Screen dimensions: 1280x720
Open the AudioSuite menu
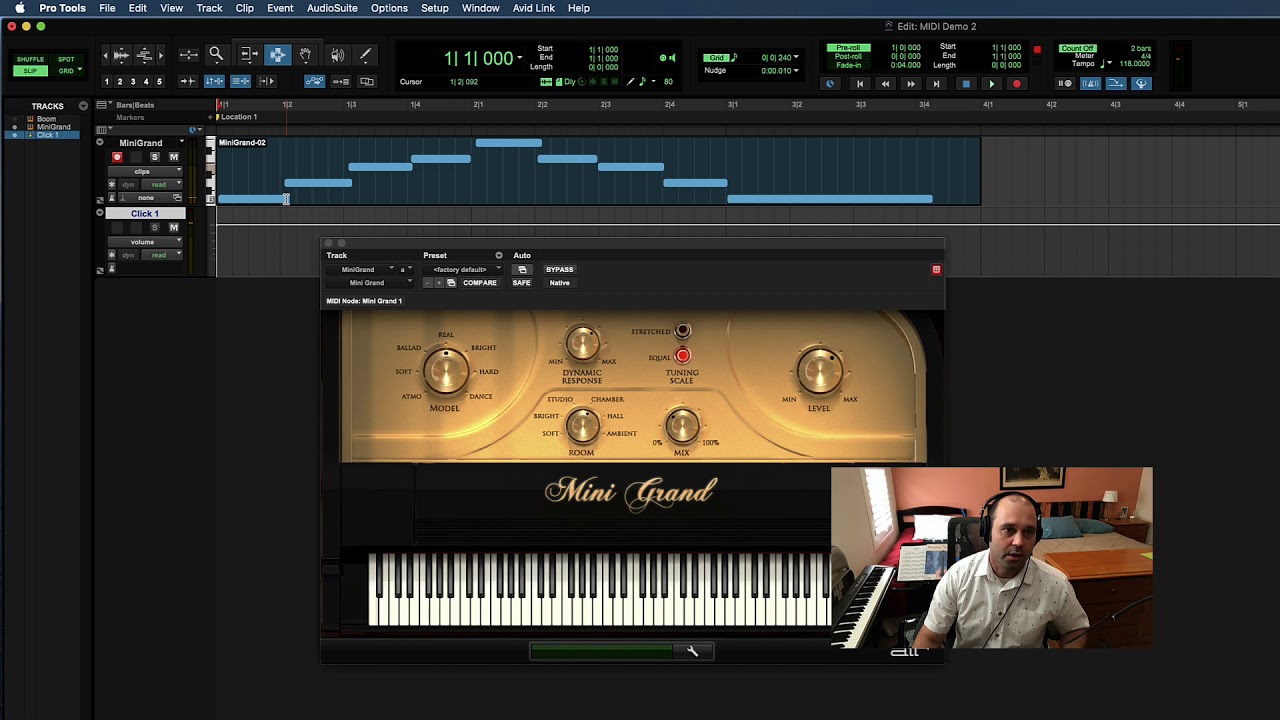[332, 8]
